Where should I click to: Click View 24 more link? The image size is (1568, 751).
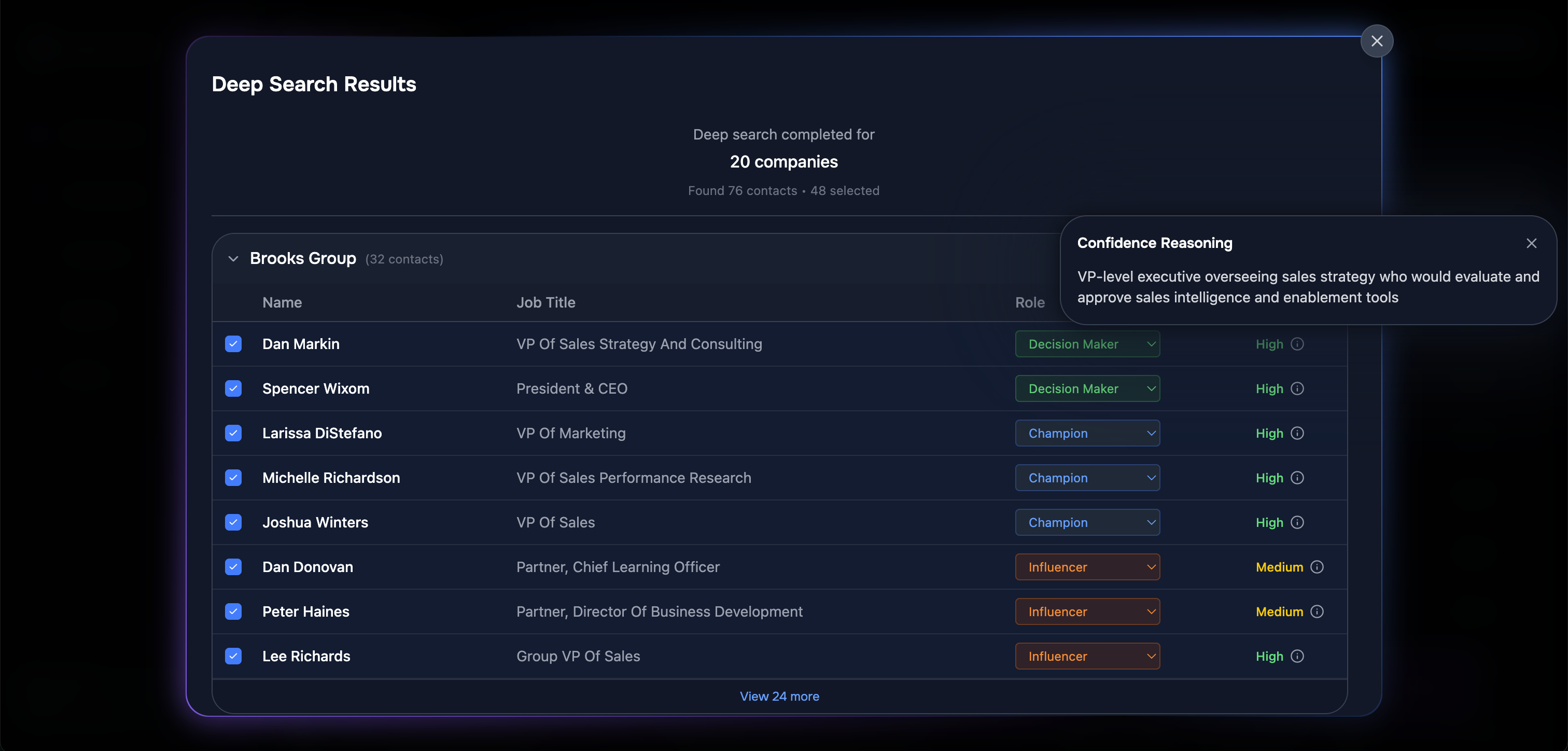coord(779,696)
